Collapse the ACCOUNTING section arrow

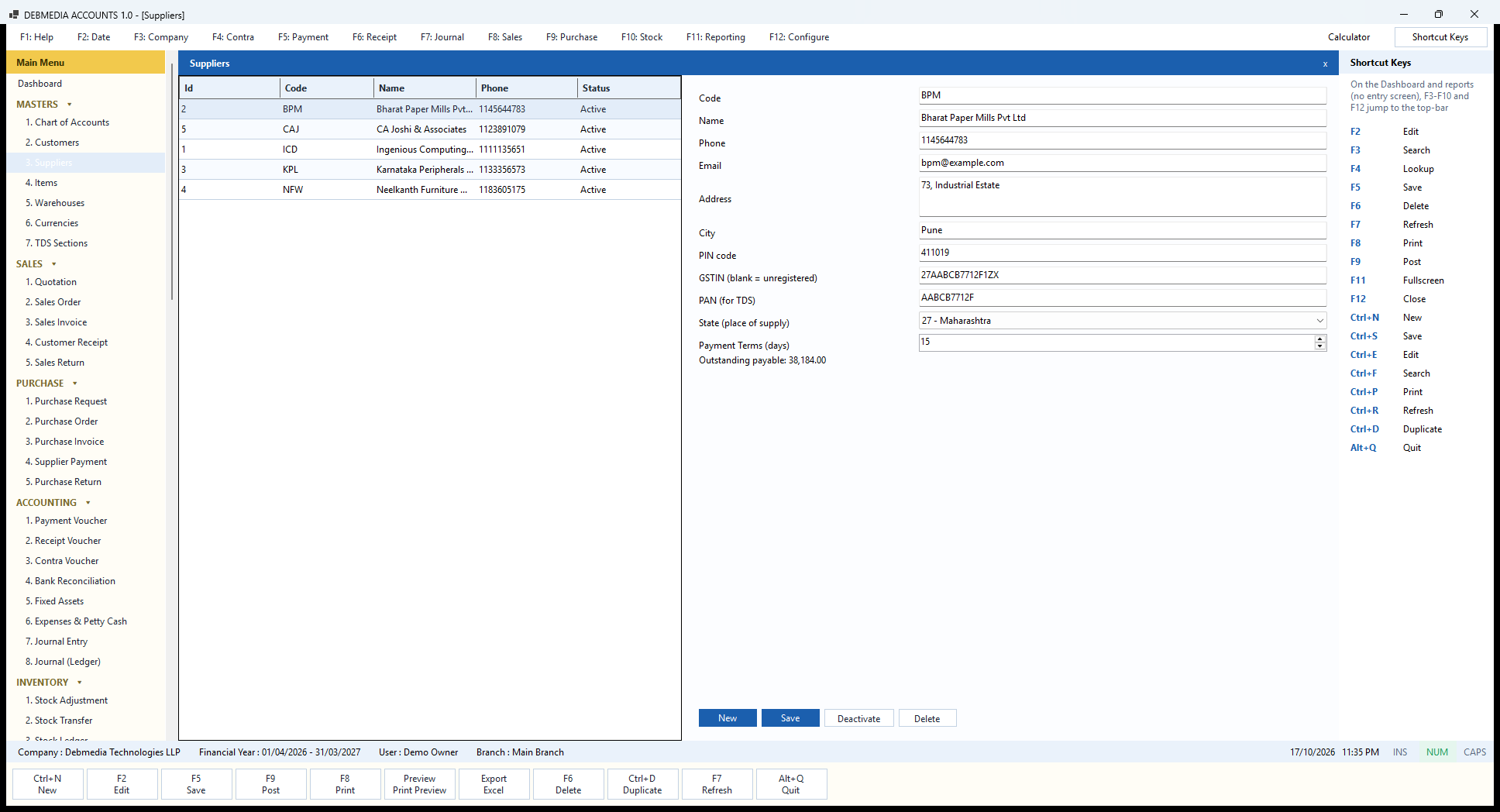click(88, 503)
